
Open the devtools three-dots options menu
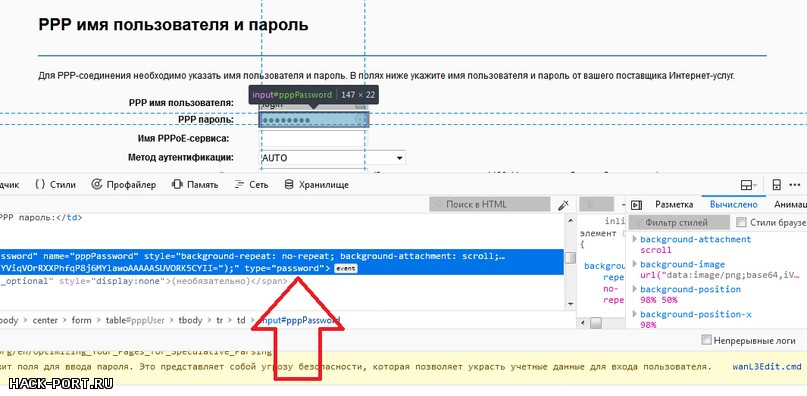point(796,185)
